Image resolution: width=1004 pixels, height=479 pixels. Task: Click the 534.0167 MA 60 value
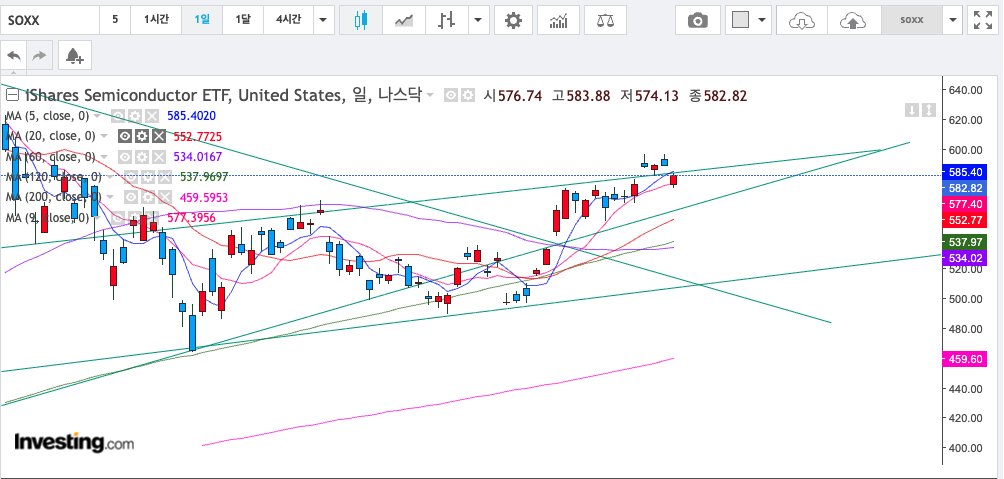pos(198,157)
